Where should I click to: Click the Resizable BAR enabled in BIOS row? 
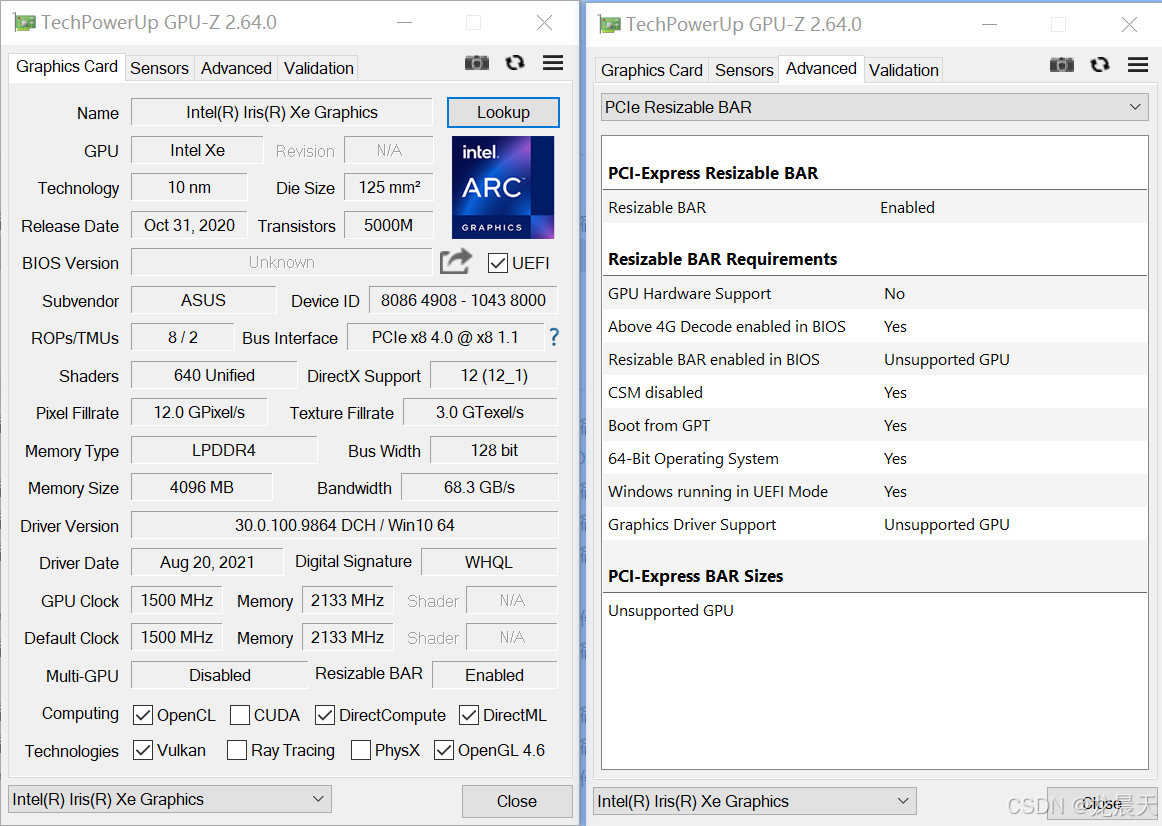coord(874,359)
